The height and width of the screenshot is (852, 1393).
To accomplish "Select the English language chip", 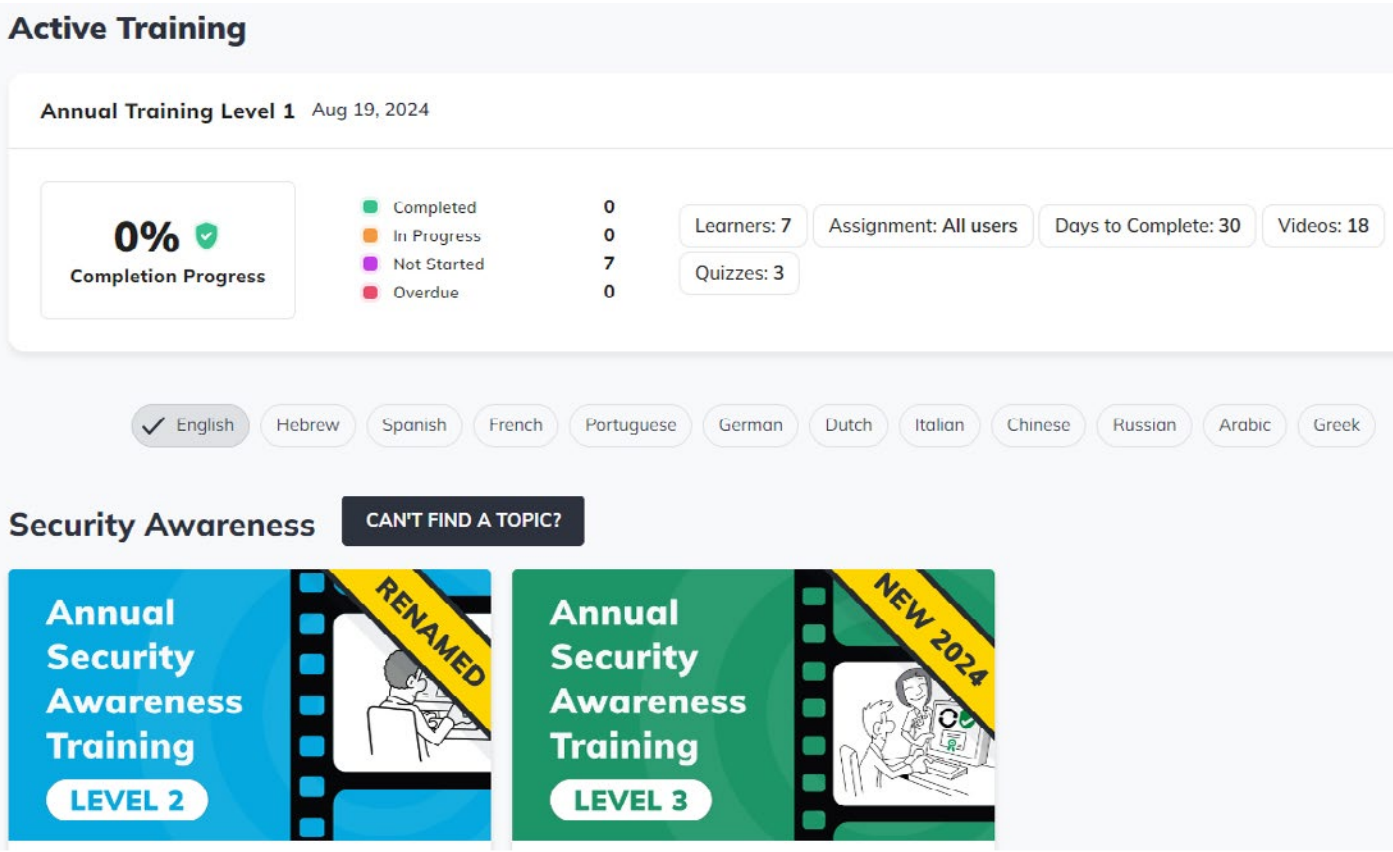I will (190, 425).
